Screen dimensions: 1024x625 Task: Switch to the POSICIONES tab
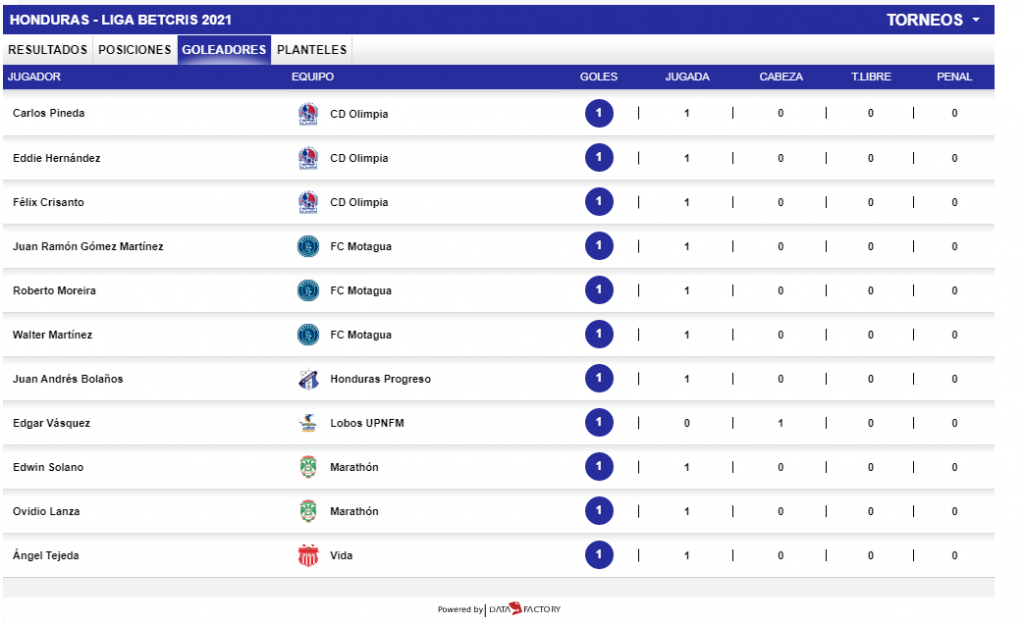[x=135, y=50]
